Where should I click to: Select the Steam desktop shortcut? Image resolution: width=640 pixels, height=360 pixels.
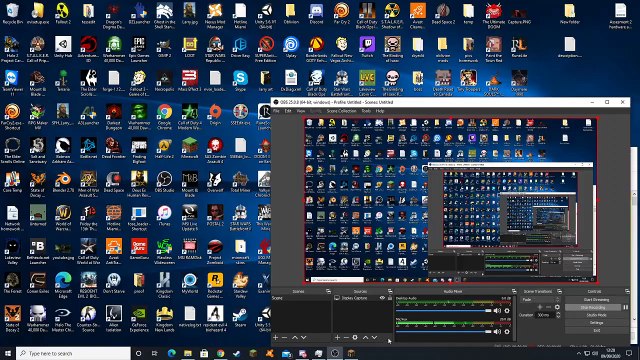click(x=240, y=317)
